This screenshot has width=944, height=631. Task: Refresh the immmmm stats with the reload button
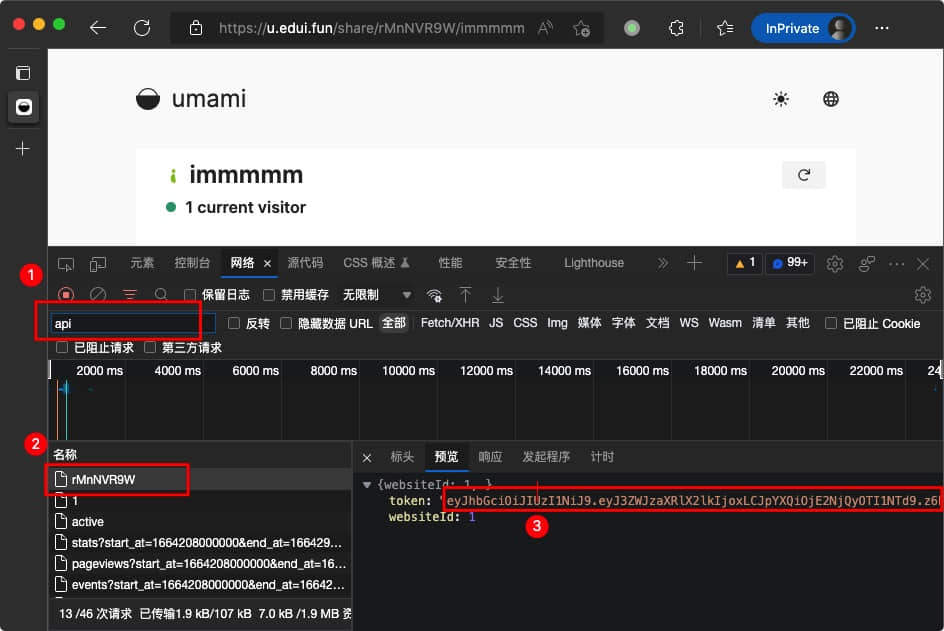pos(804,175)
